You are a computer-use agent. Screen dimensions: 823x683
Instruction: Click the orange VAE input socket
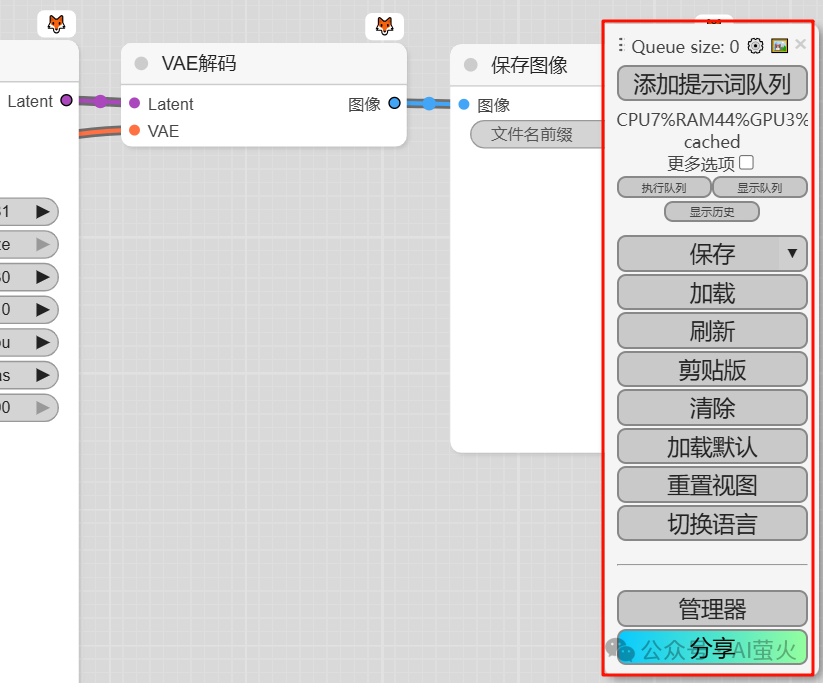point(134,130)
